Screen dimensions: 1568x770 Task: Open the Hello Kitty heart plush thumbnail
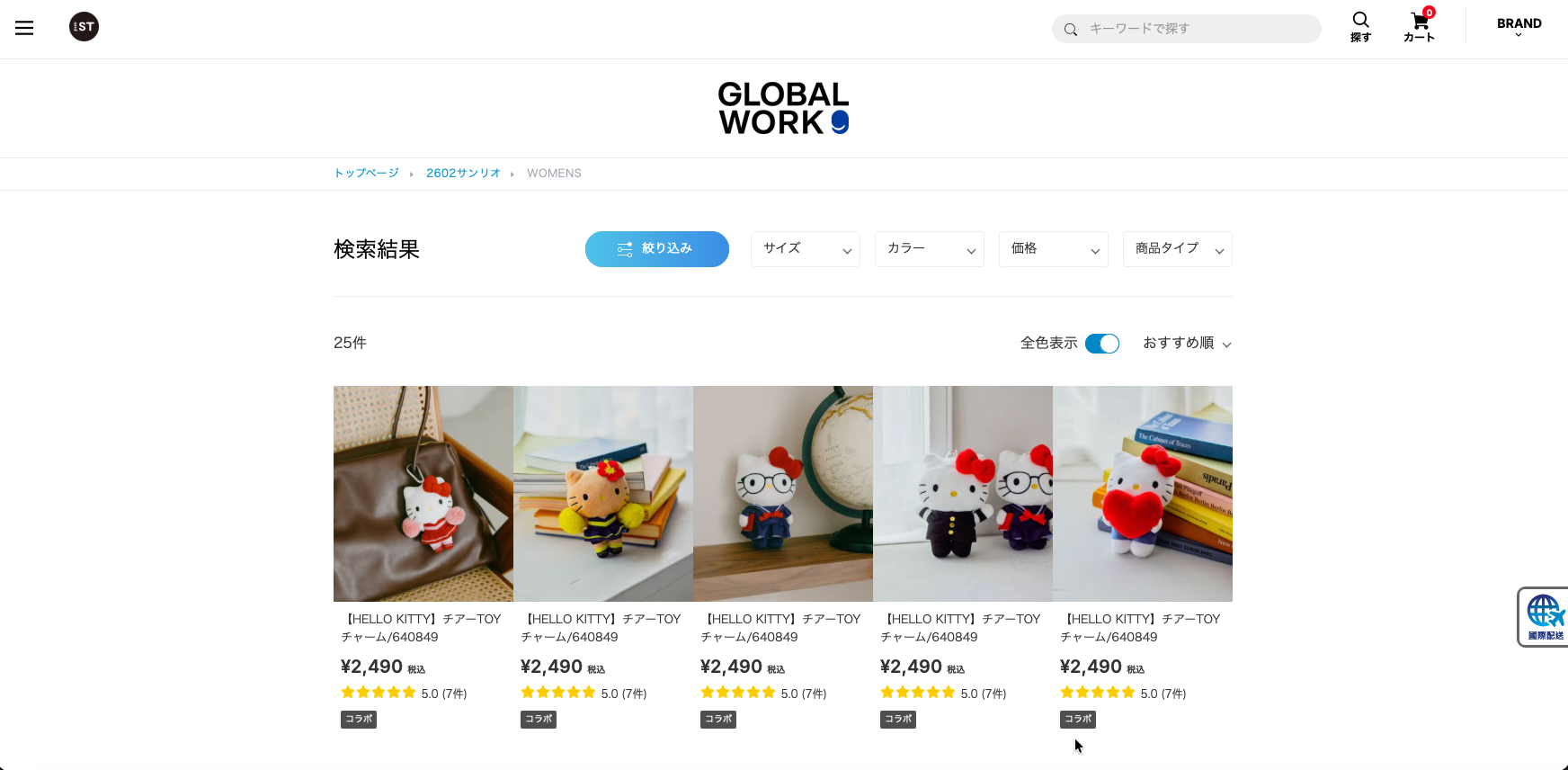pos(1143,494)
